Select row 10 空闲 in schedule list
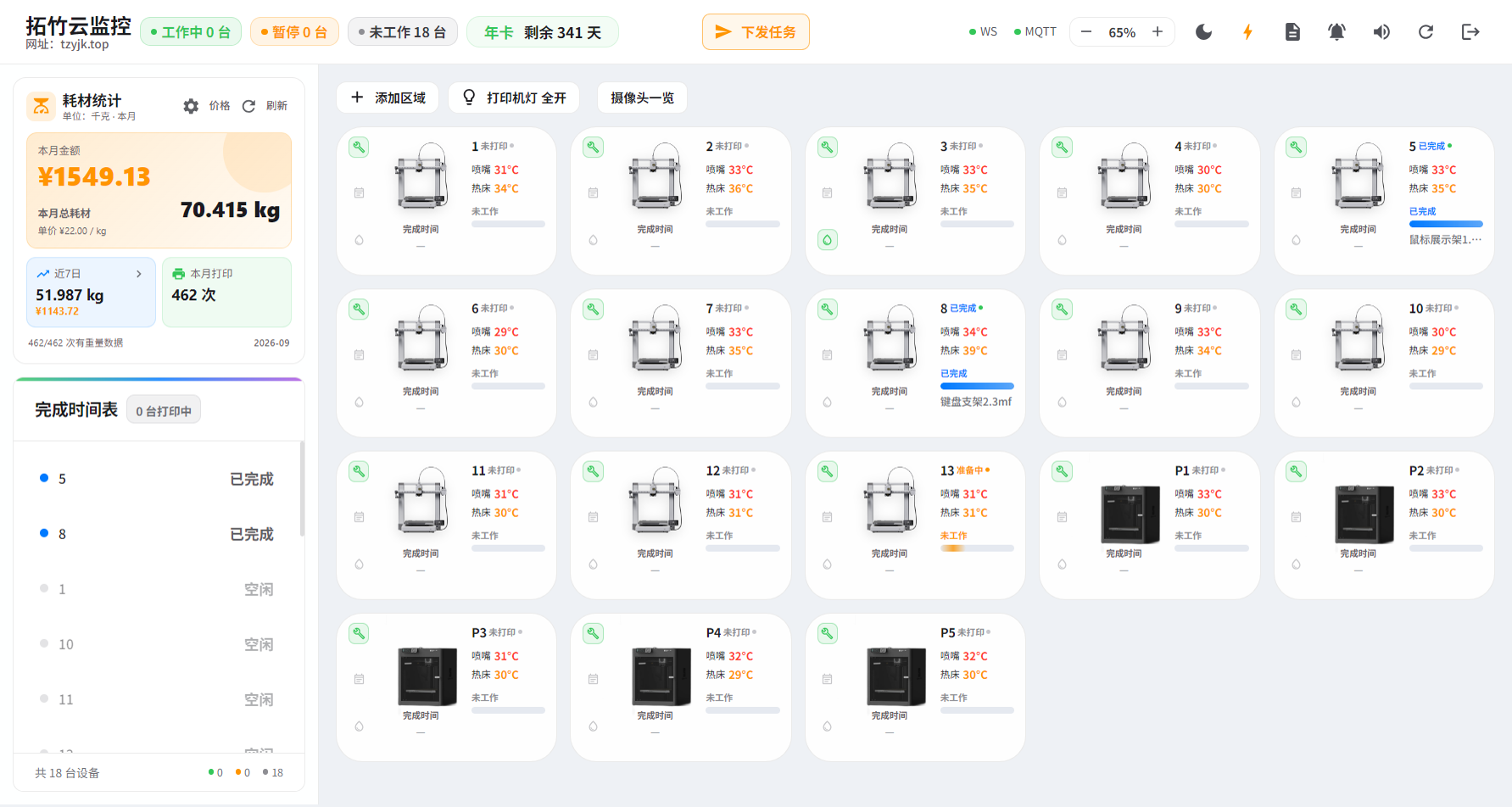Screen dimensions: 1512x807 (x=158, y=644)
